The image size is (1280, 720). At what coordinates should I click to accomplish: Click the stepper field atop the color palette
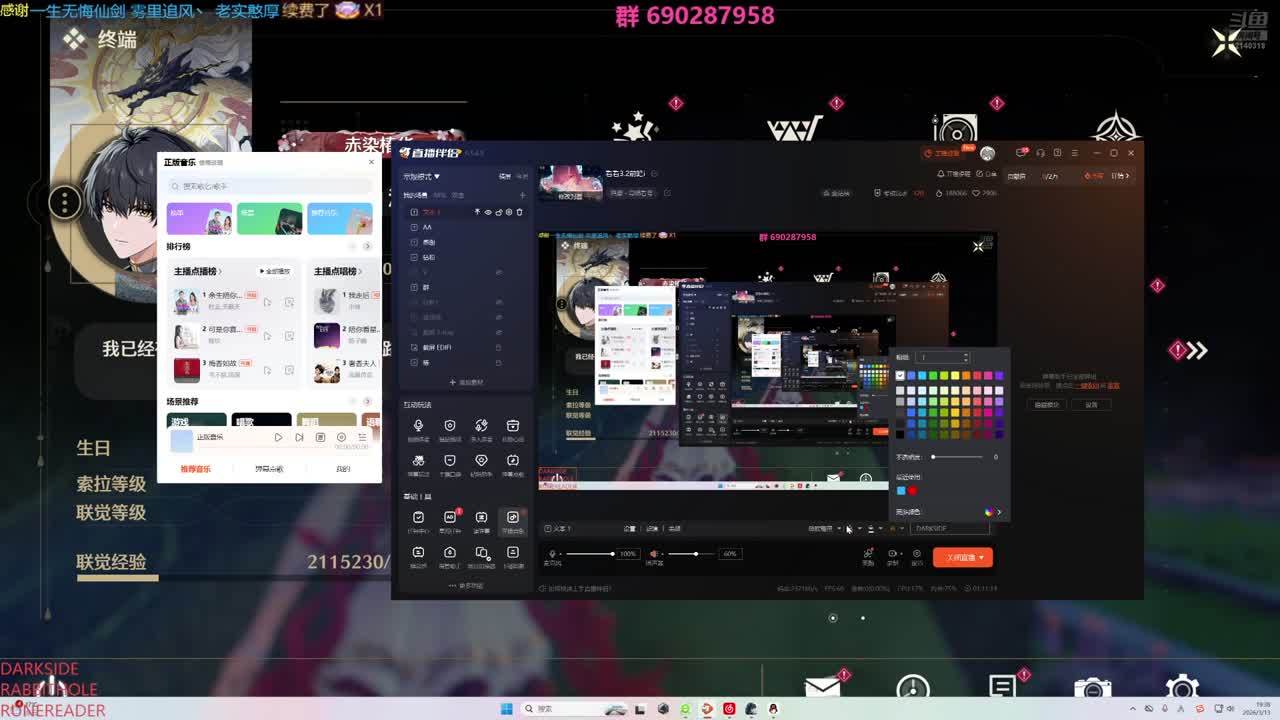click(943, 357)
